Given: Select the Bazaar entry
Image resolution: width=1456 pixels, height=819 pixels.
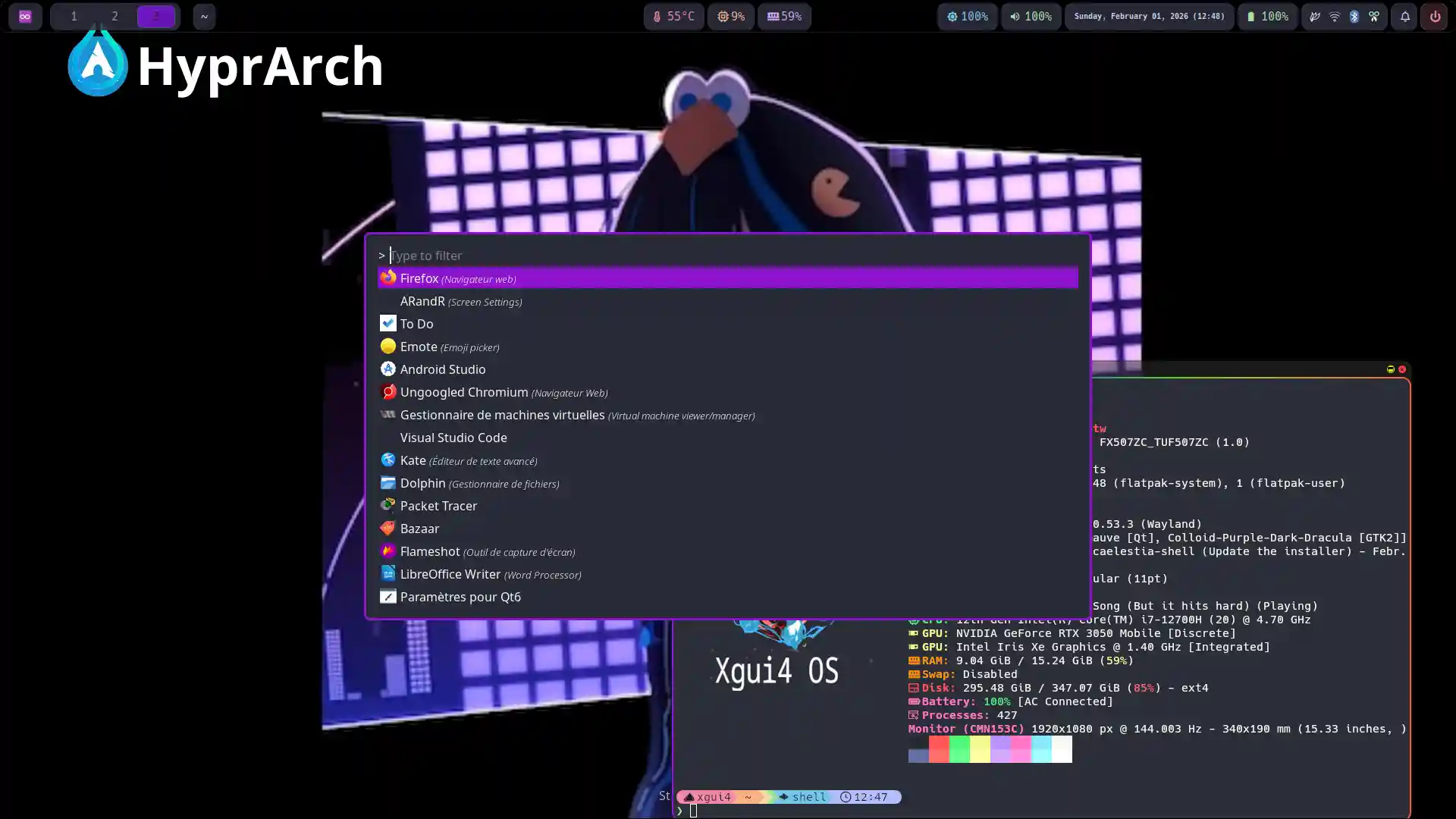Looking at the screenshot, I should click(x=728, y=528).
